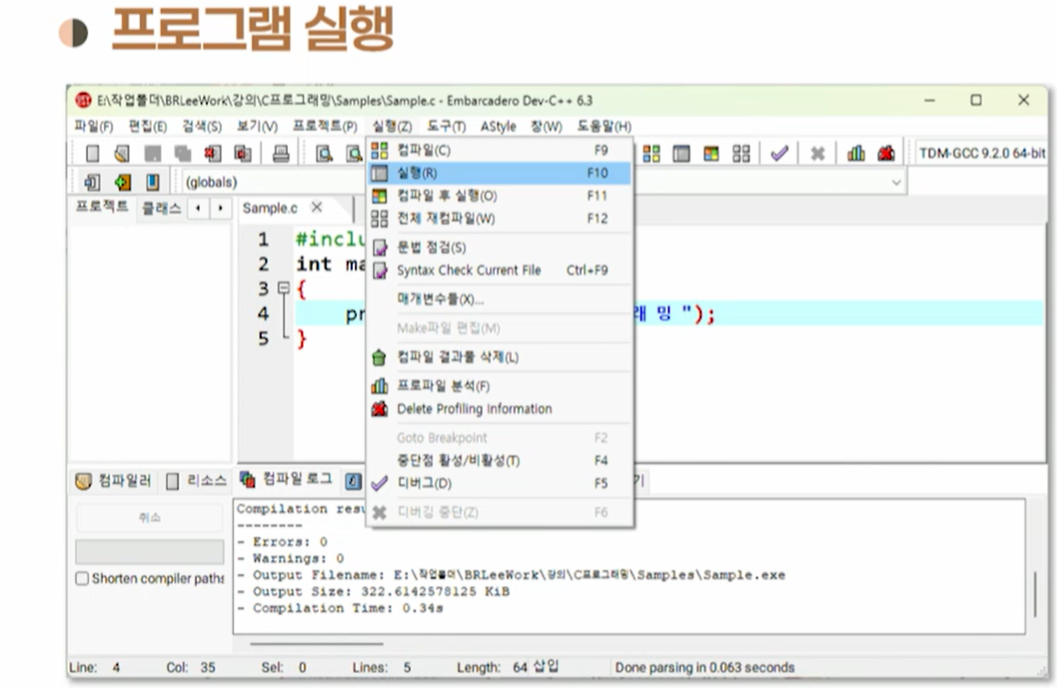Choose 컴파일 후 실행(O) from the menu
This screenshot has width=1057, height=688.
pyautogui.click(x=500, y=196)
